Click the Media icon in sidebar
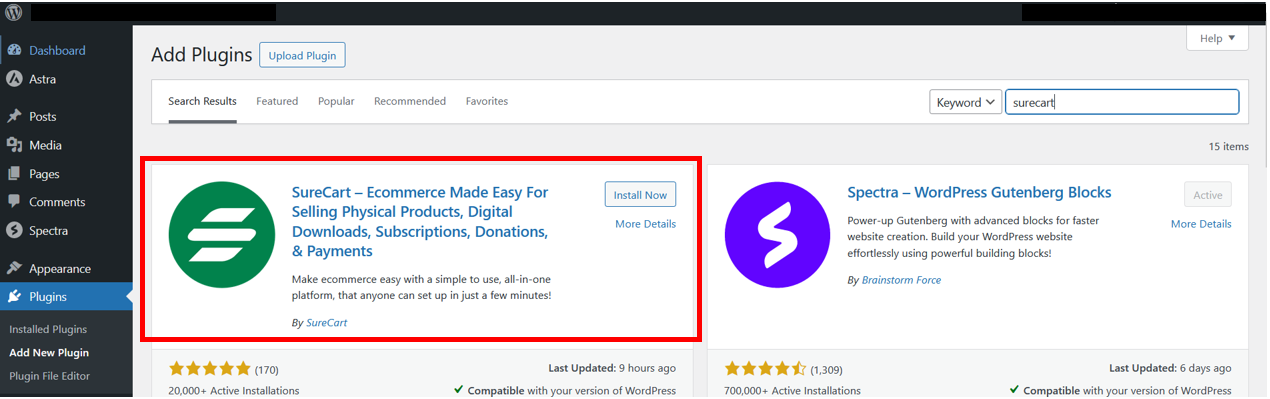 point(14,145)
